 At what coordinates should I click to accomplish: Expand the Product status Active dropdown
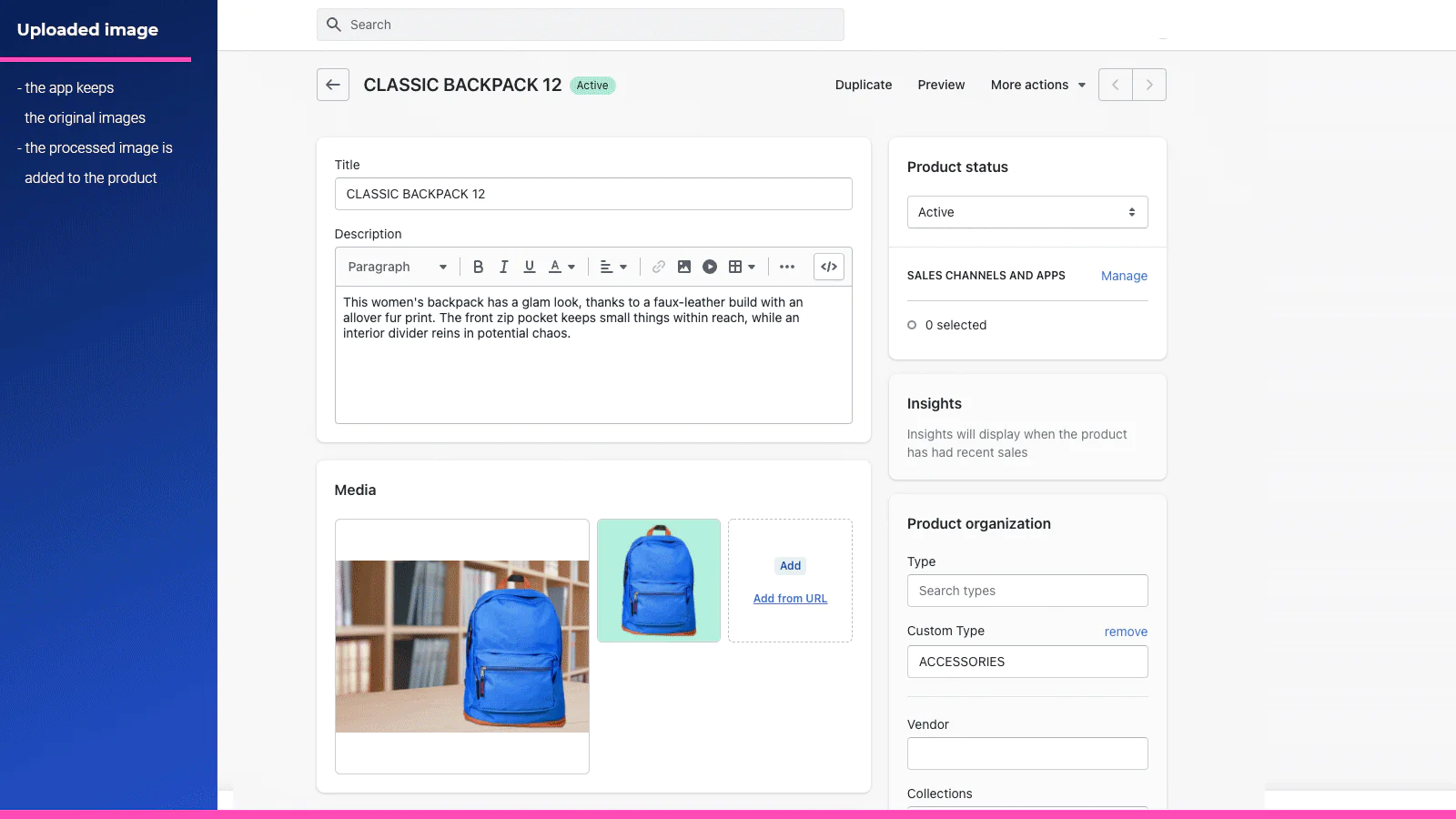(1026, 212)
